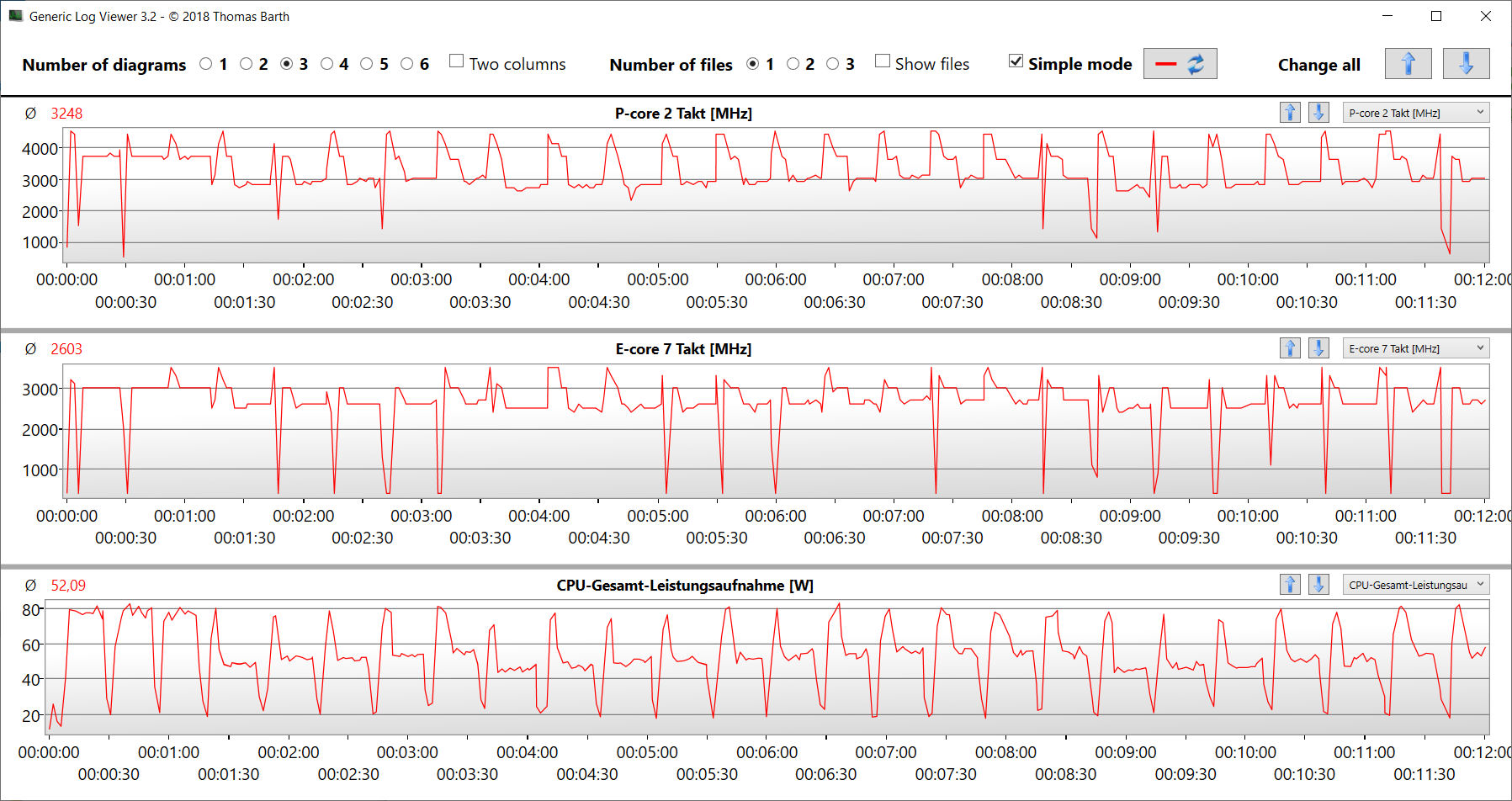Click up arrow for P-core 2 Takt diagram
Screen dimensions: 1512x801
(x=1290, y=113)
